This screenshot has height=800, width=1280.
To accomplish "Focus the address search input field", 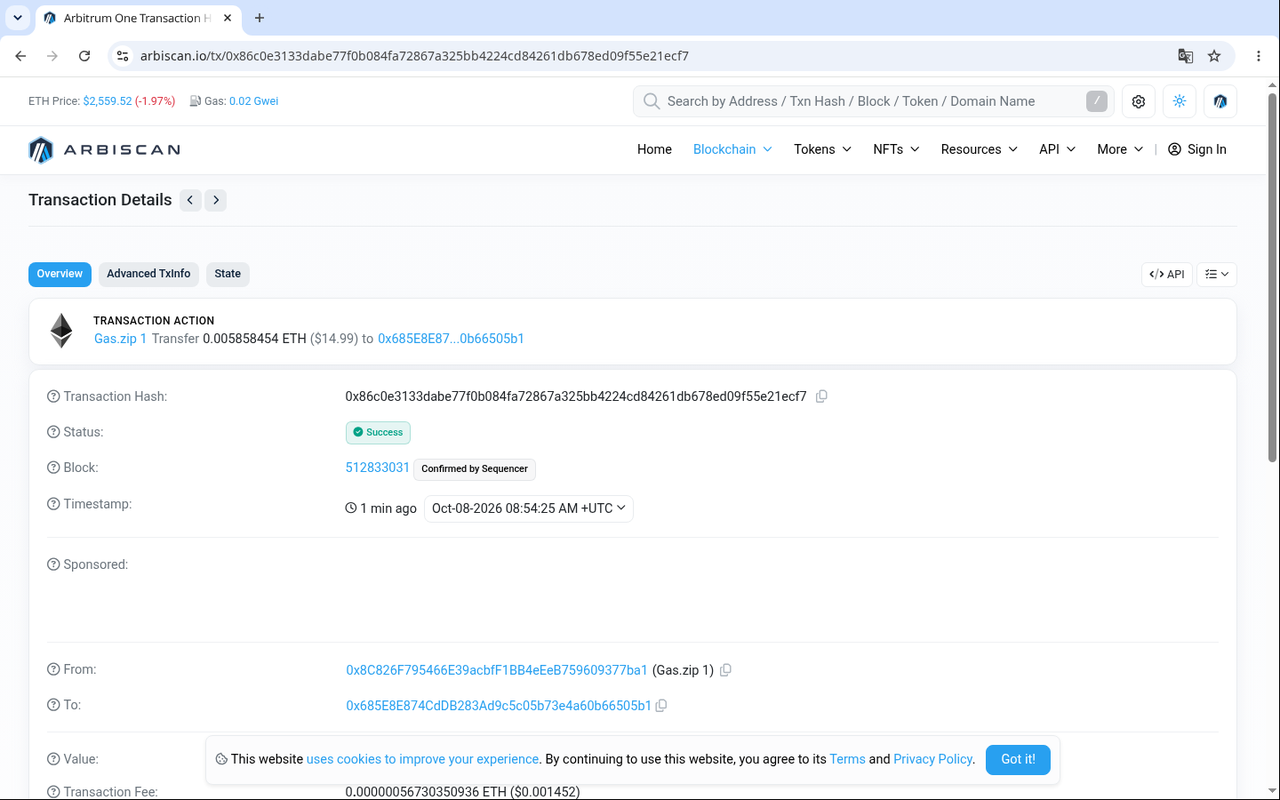I will [x=873, y=101].
